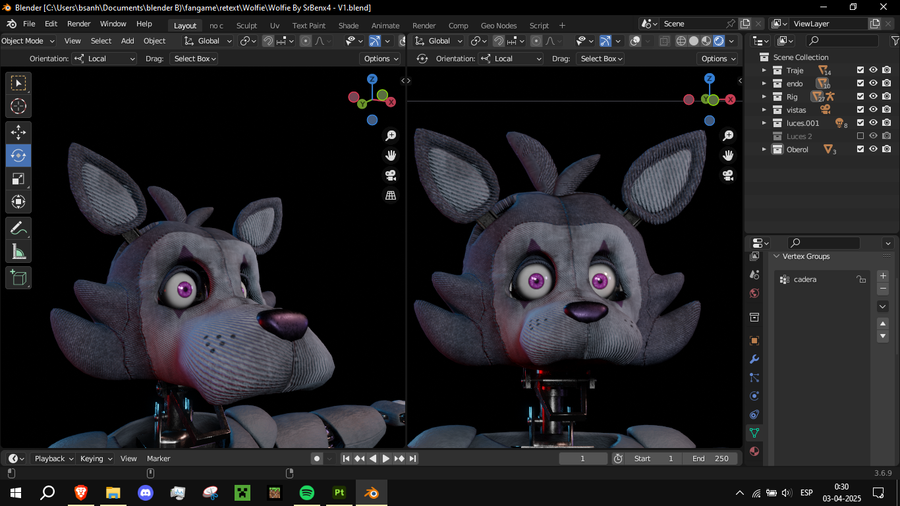The height and width of the screenshot is (506, 900).
Task: Open left viewport Orientation Local dropdown
Action: 104,59
